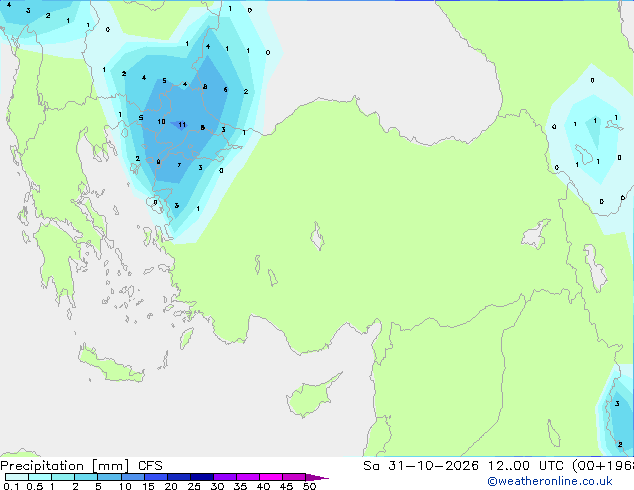Click the purple arrow tip of the legend
Image resolution: width=634 pixels, height=490 pixels.
tap(317, 477)
